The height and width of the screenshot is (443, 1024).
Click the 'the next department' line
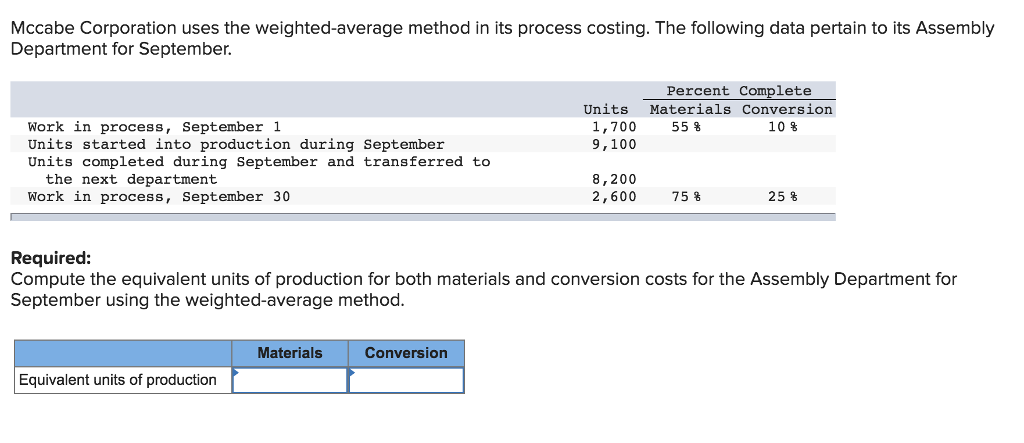(x=131, y=179)
